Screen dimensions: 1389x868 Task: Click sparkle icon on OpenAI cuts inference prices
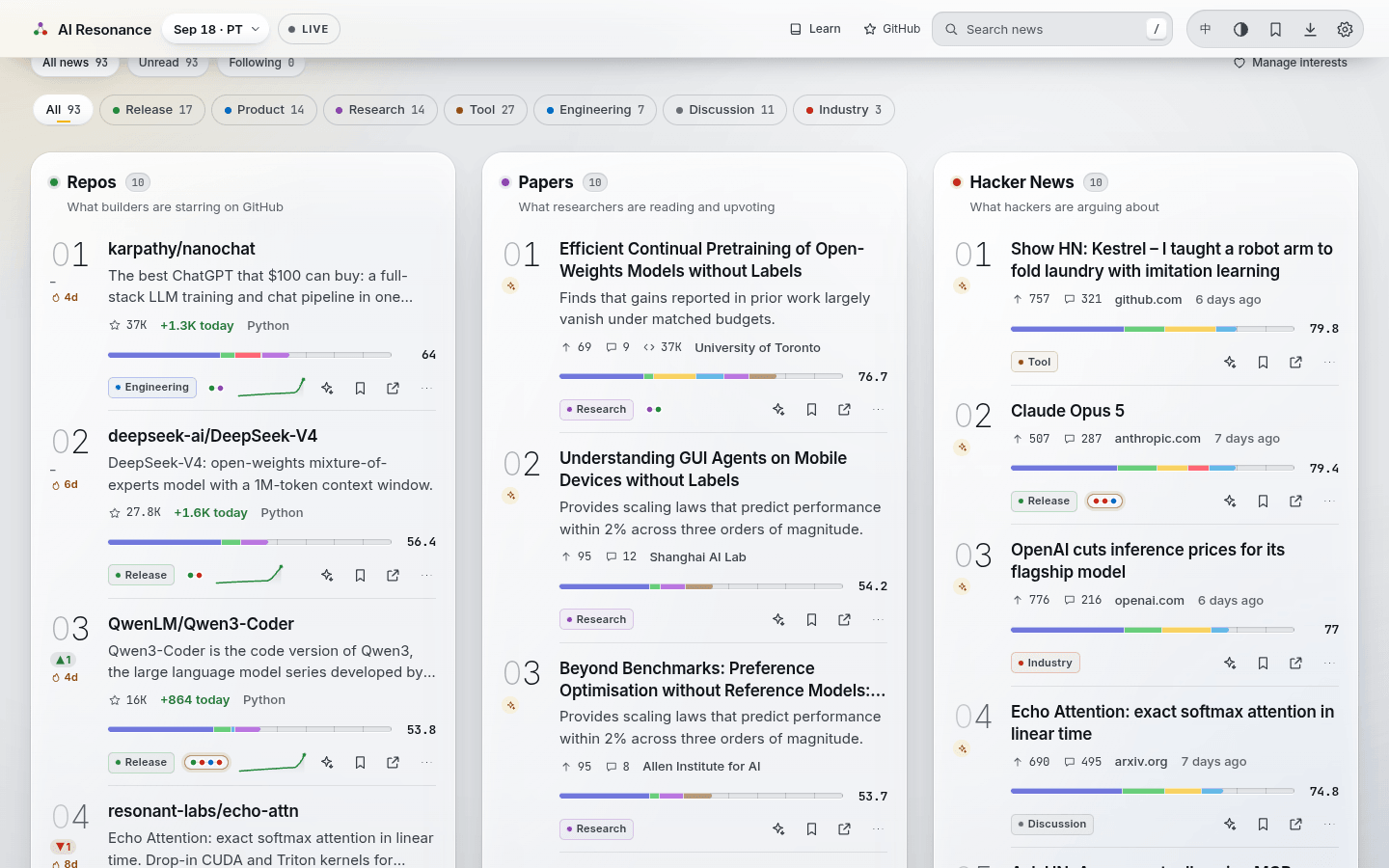pos(1230,663)
